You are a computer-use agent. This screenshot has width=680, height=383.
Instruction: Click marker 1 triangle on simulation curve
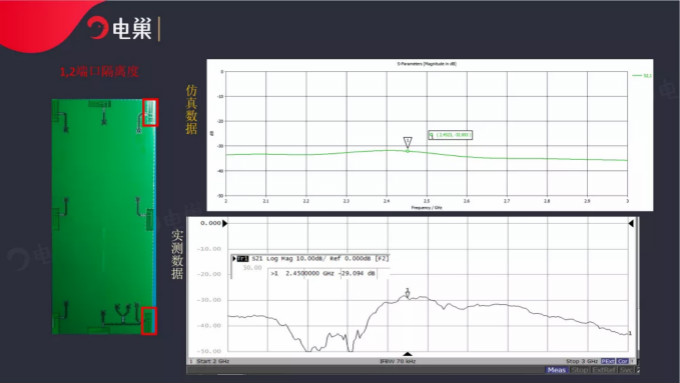[x=408, y=142]
